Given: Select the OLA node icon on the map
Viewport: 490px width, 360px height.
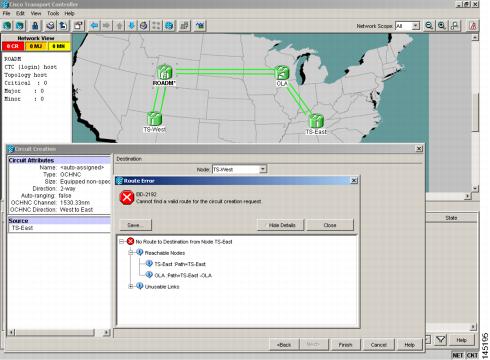Looking at the screenshot, I should click(282, 73).
